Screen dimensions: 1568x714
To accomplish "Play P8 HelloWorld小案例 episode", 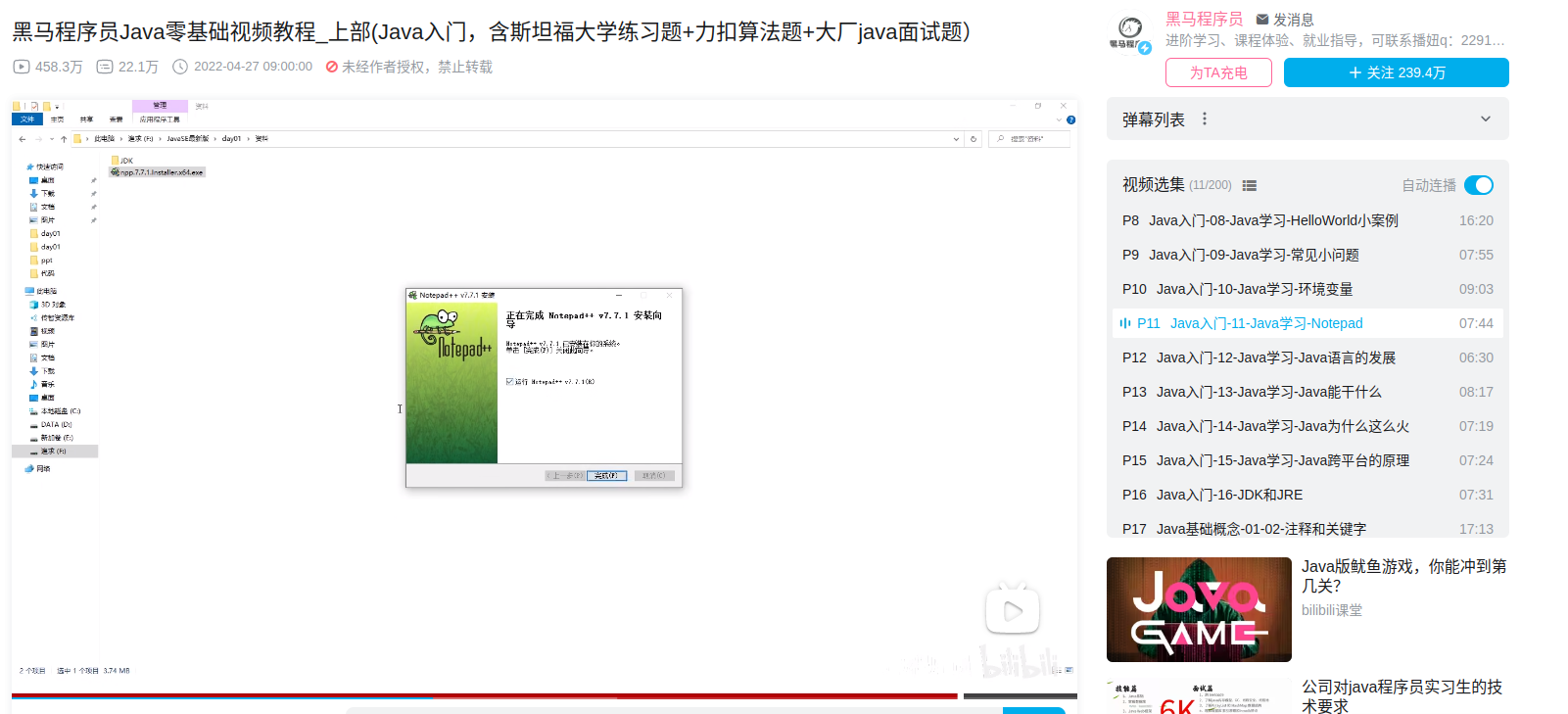I will point(1307,220).
